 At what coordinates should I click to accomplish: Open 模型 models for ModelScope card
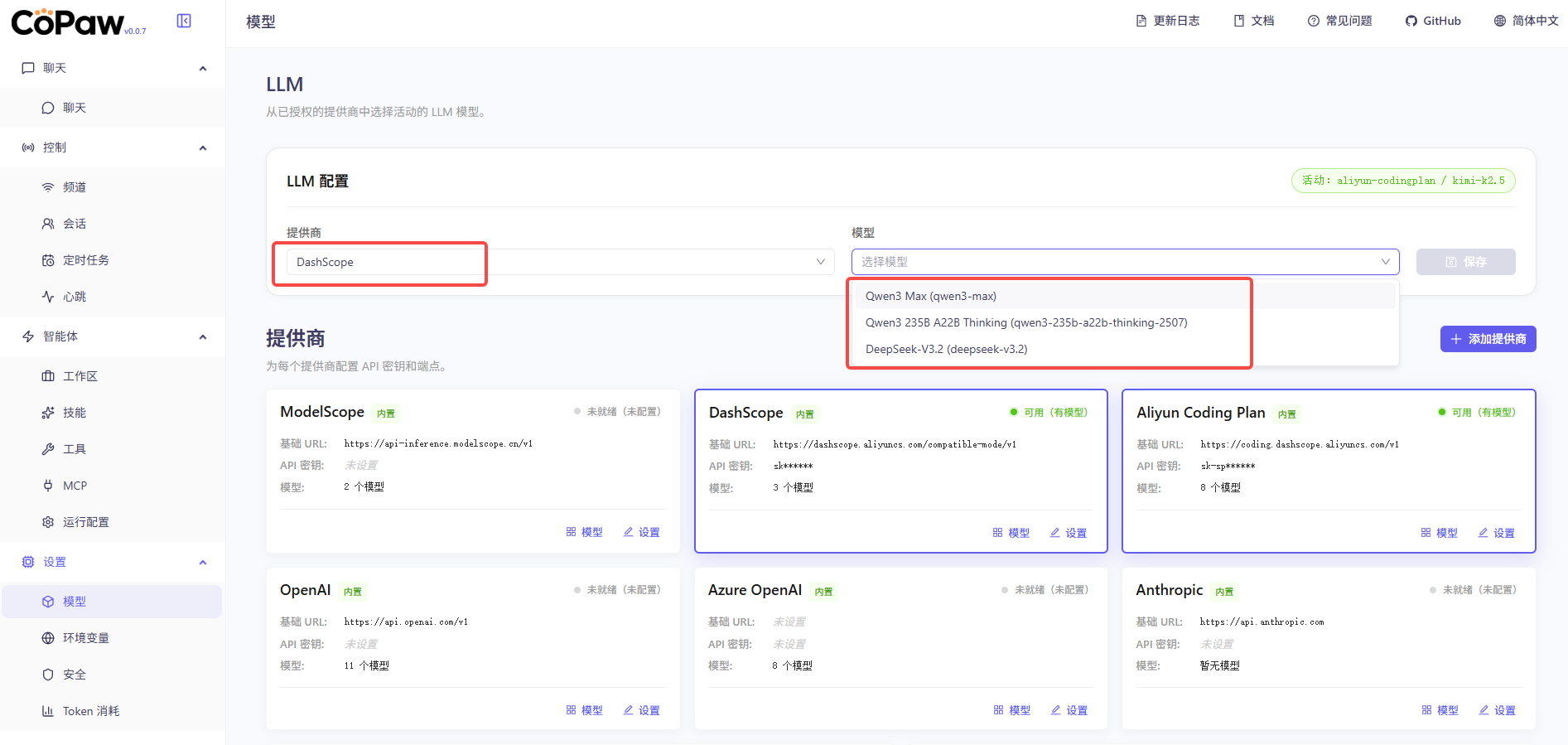(584, 532)
